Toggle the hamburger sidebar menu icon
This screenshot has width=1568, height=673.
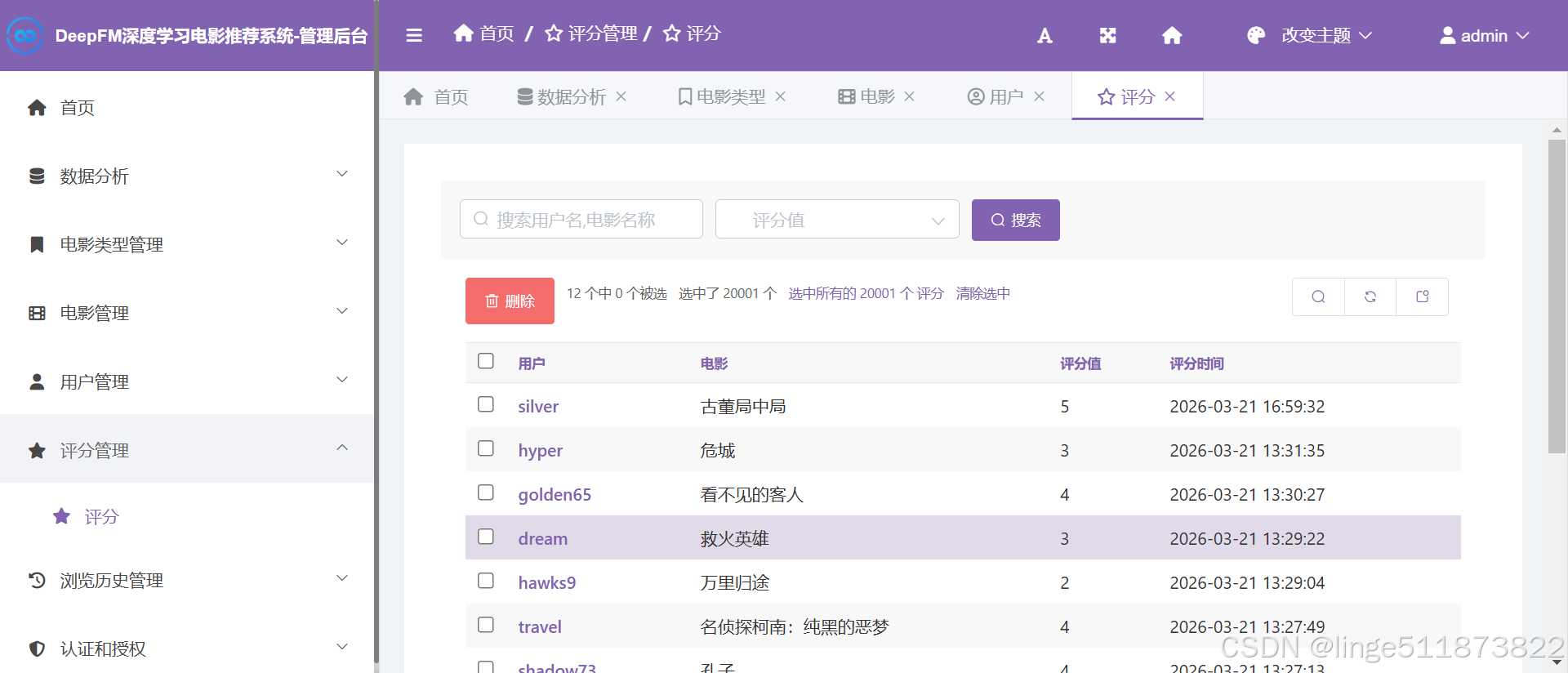[414, 35]
